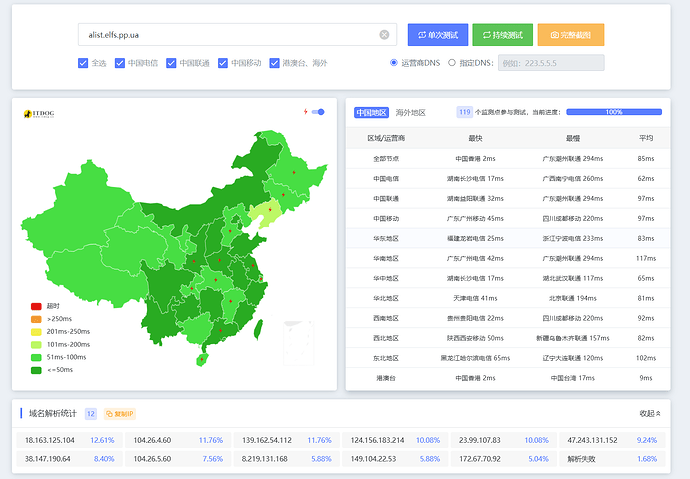Image resolution: width=690 pixels, height=479 pixels.
Task: Select the 运营商DNS radio button
Action: [394, 62]
